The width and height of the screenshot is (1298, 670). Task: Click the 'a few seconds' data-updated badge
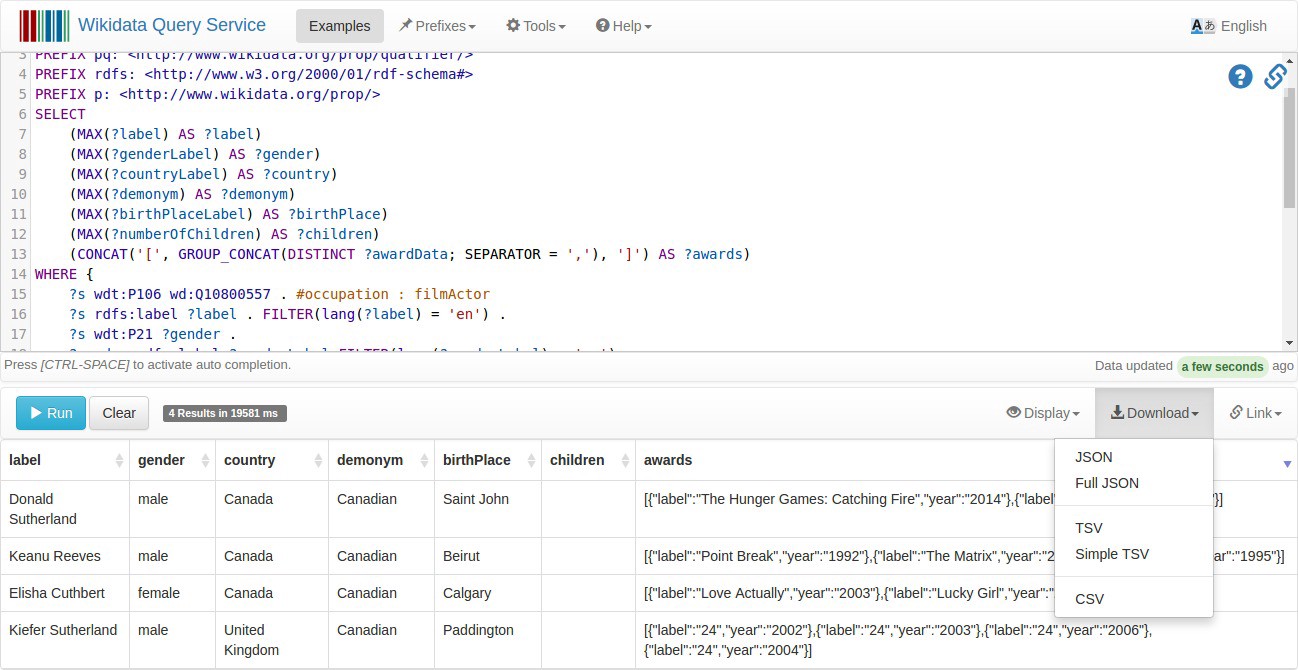[1222, 366]
